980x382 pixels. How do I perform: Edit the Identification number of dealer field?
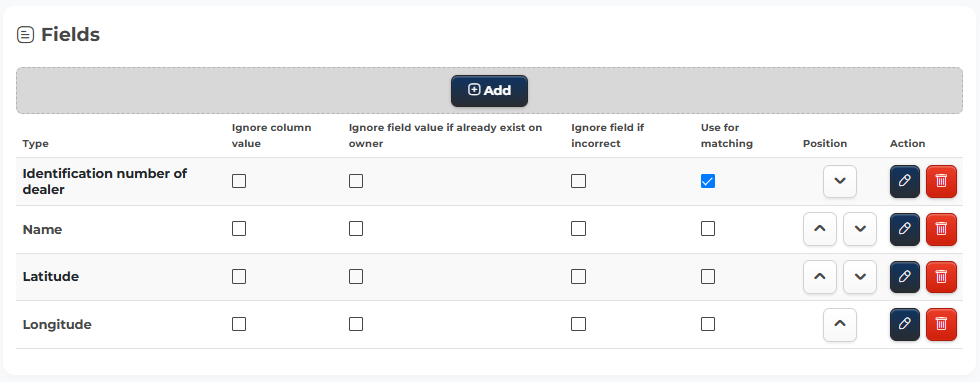tap(904, 181)
